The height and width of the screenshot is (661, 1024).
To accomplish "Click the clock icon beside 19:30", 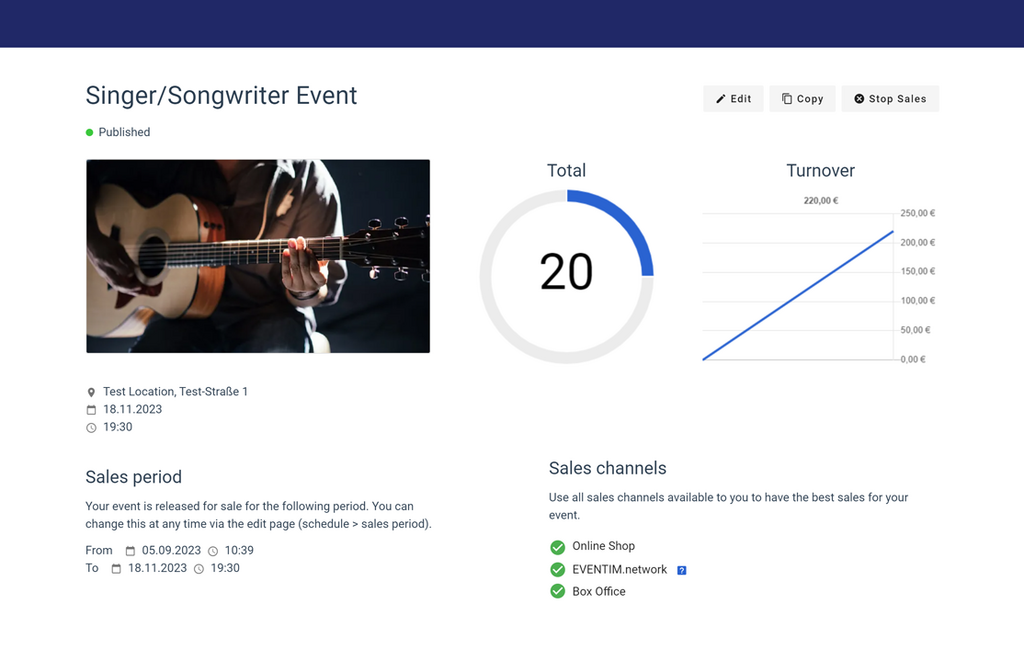I will click(x=91, y=427).
